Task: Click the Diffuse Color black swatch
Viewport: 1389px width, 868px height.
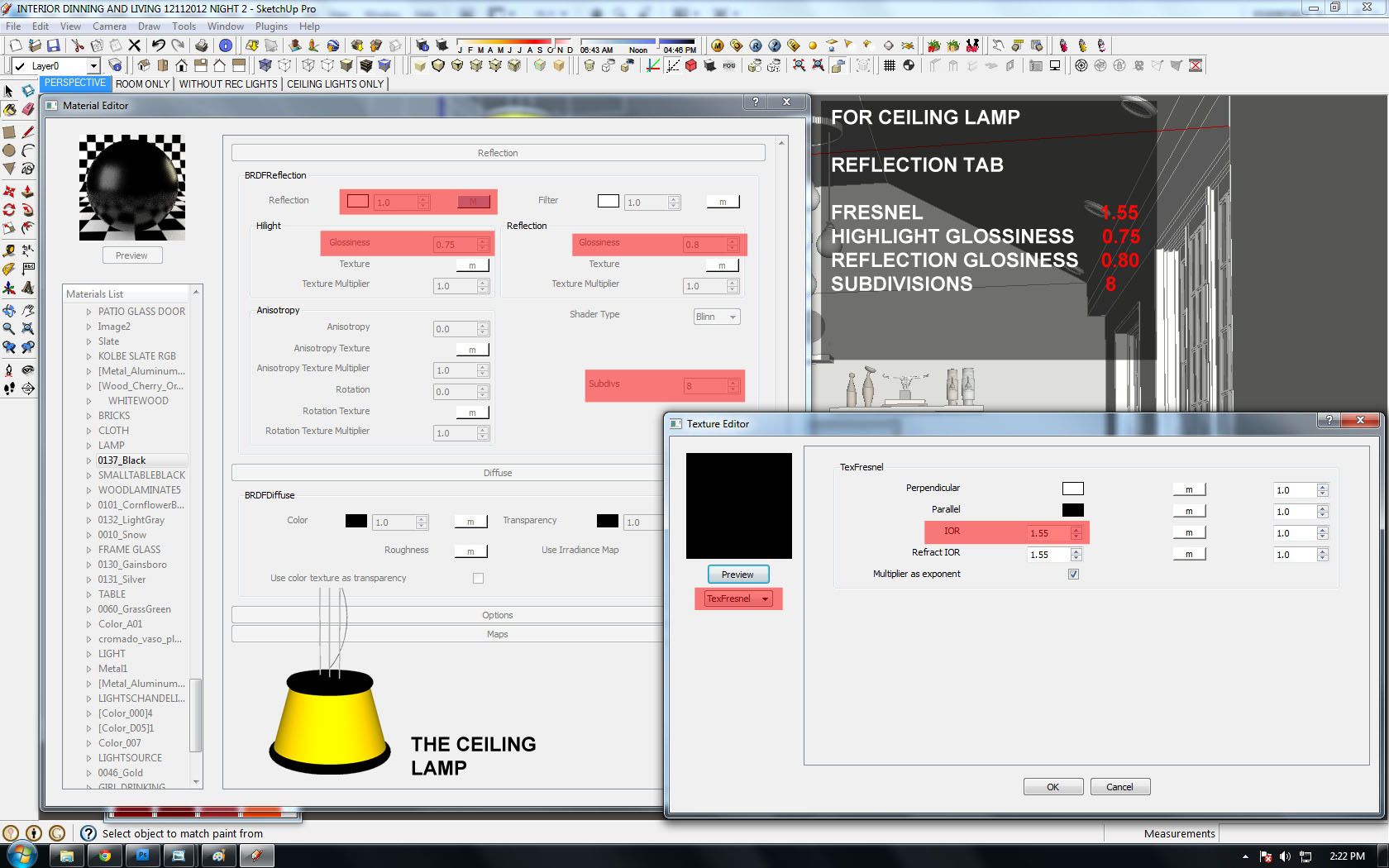Action: pos(356,521)
